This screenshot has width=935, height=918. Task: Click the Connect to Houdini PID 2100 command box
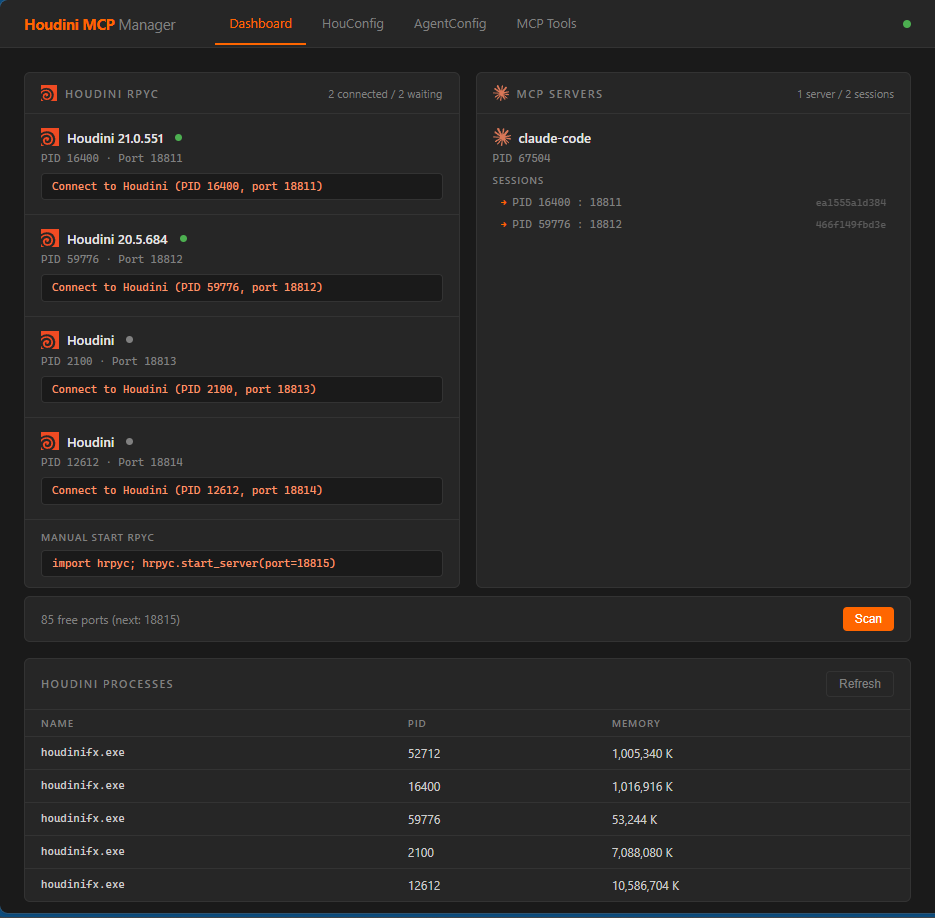(242, 389)
